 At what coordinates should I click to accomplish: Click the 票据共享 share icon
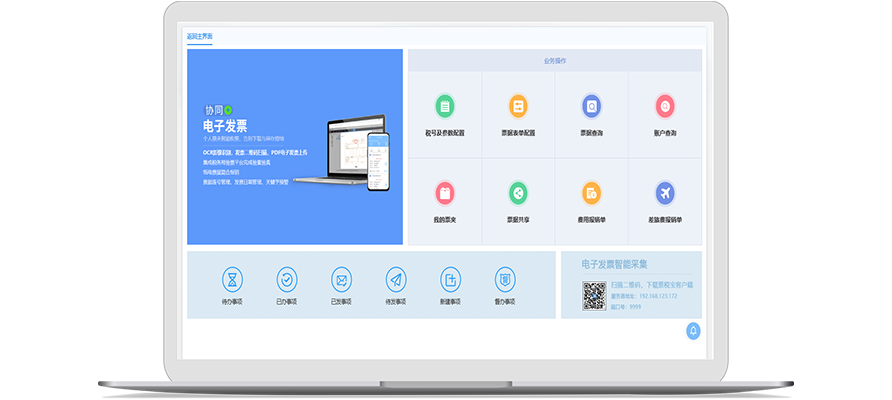coord(517,192)
